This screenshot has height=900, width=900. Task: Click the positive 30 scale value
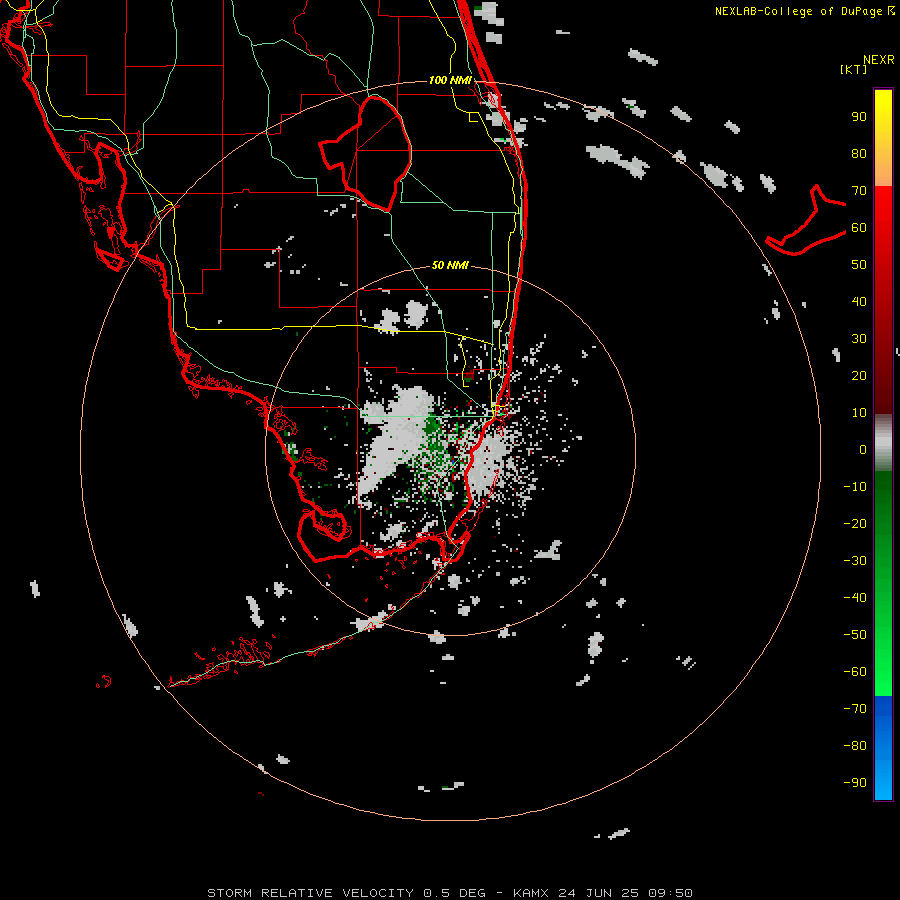coord(859,339)
